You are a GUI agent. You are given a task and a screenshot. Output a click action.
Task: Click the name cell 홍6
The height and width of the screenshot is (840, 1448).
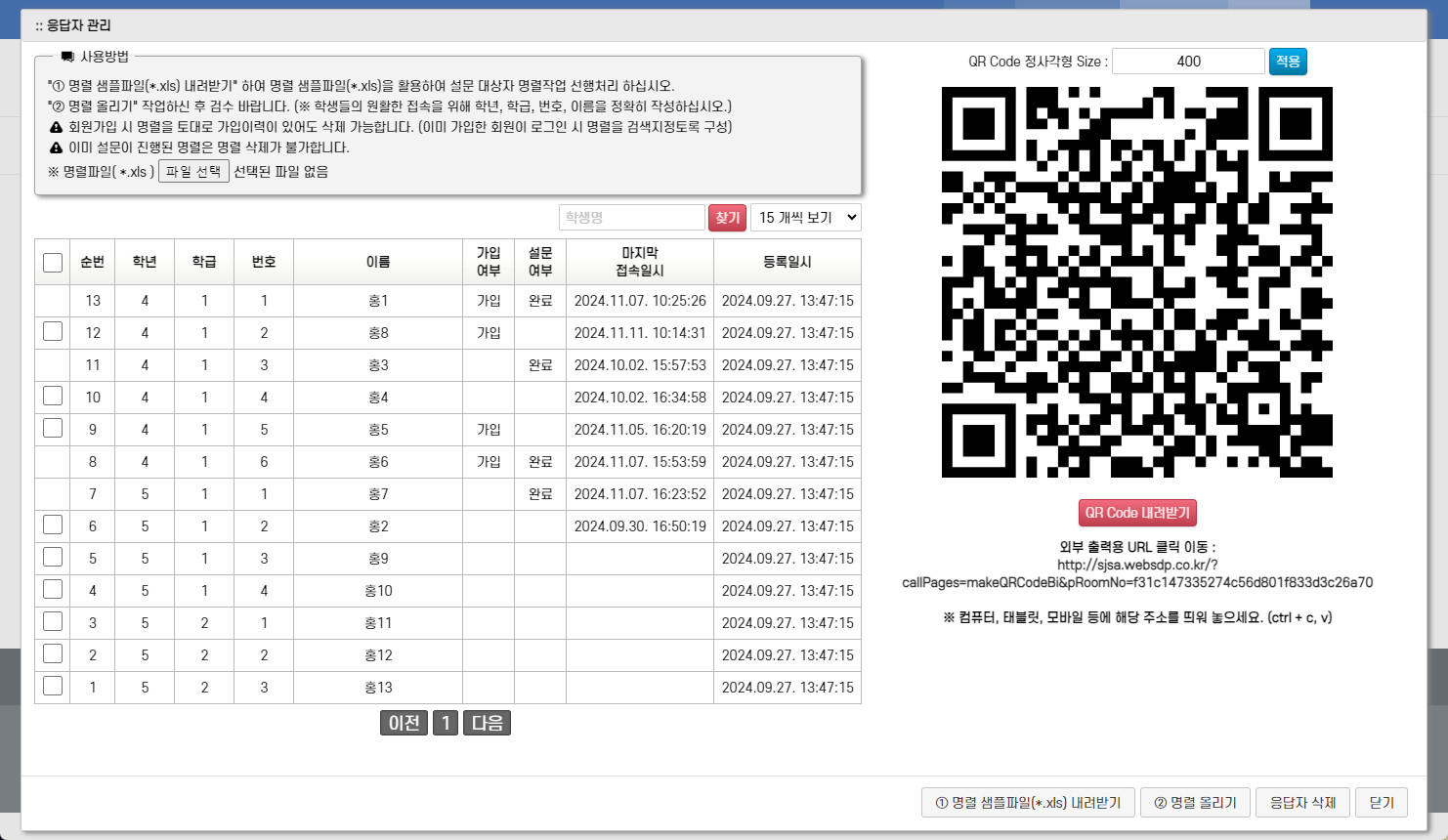[x=378, y=462]
